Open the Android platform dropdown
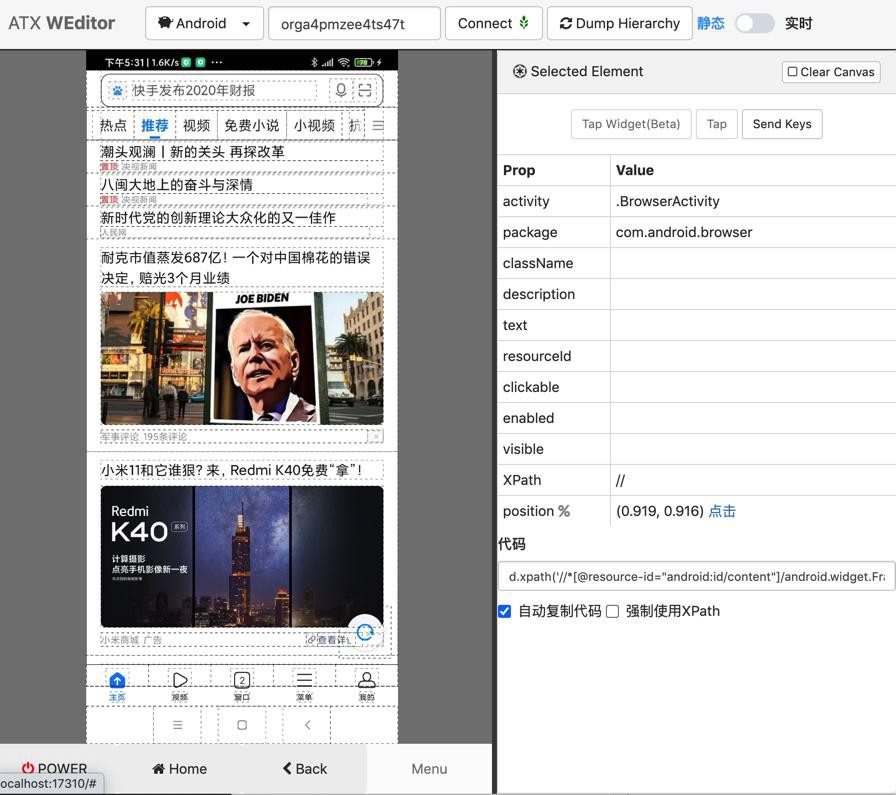The image size is (896, 795). [x=204, y=23]
